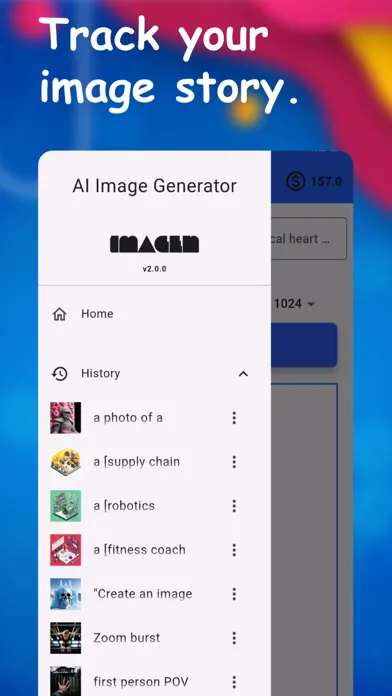Click the History clock icon

(x=59, y=374)
